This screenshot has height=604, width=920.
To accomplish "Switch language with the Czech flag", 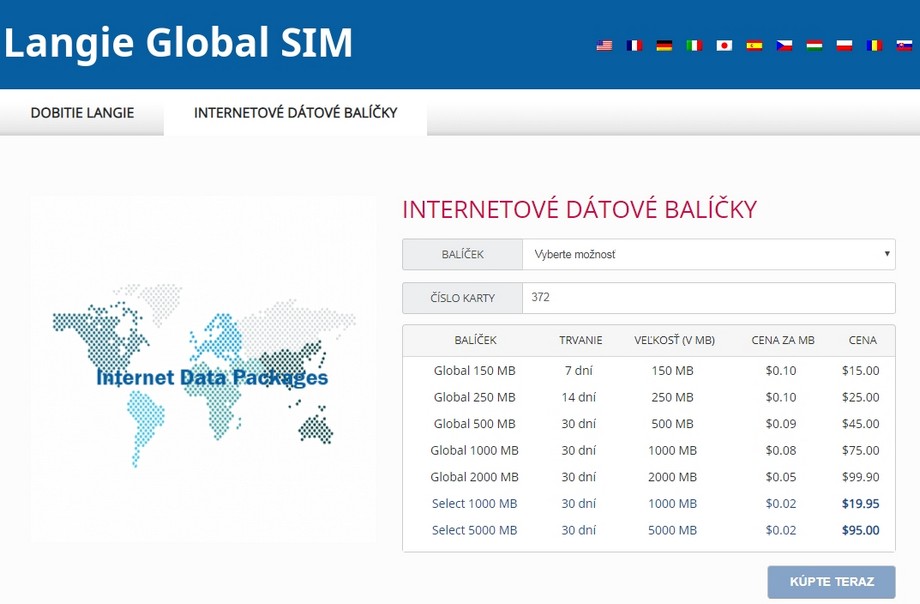I will click(784, 45).
